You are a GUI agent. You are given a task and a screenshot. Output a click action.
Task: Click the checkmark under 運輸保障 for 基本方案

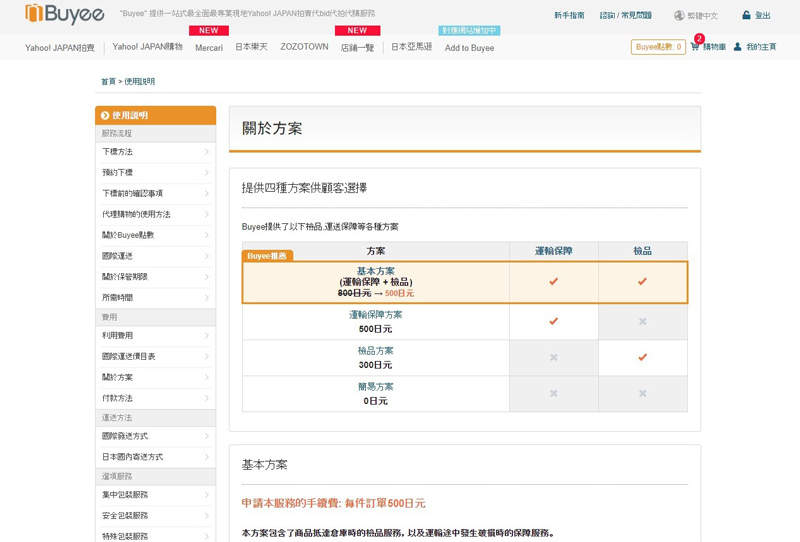pyautogui.click(x=553, y=282)
